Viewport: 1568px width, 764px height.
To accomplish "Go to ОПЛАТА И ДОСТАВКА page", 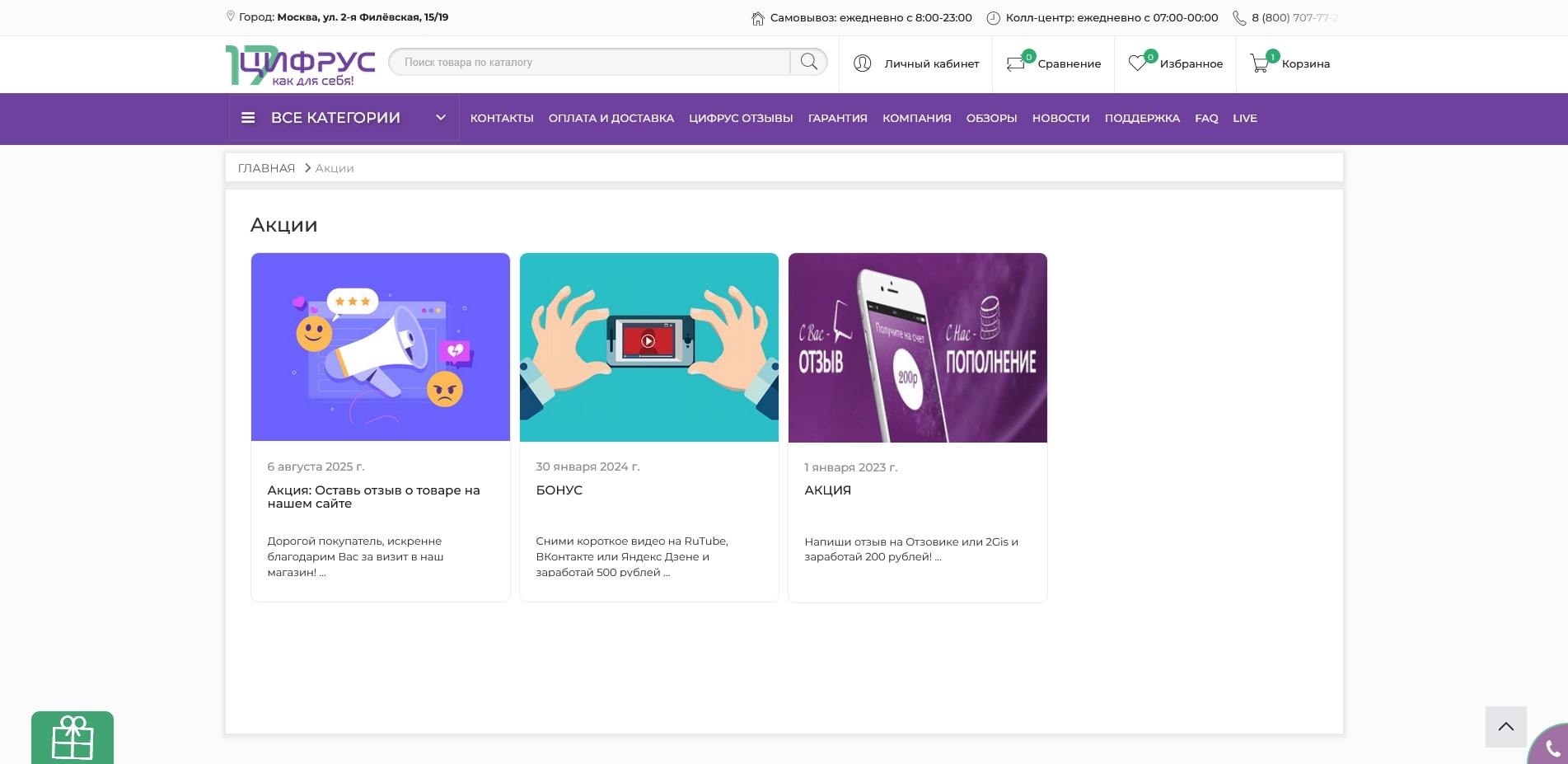I will click(x=611, y=119).
